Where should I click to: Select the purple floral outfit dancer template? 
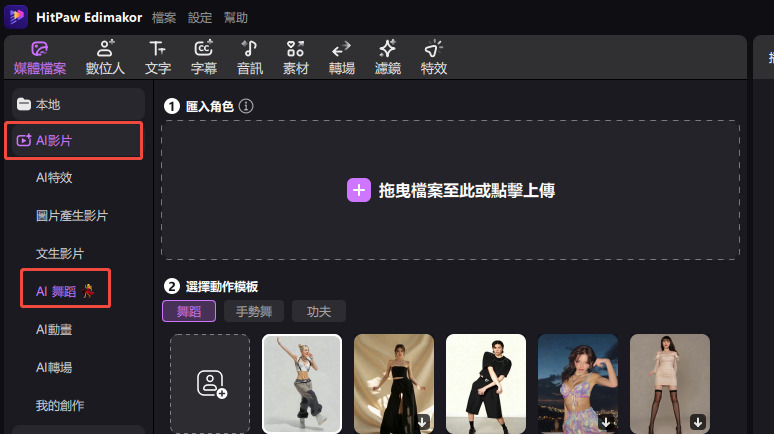pos(578,384)
